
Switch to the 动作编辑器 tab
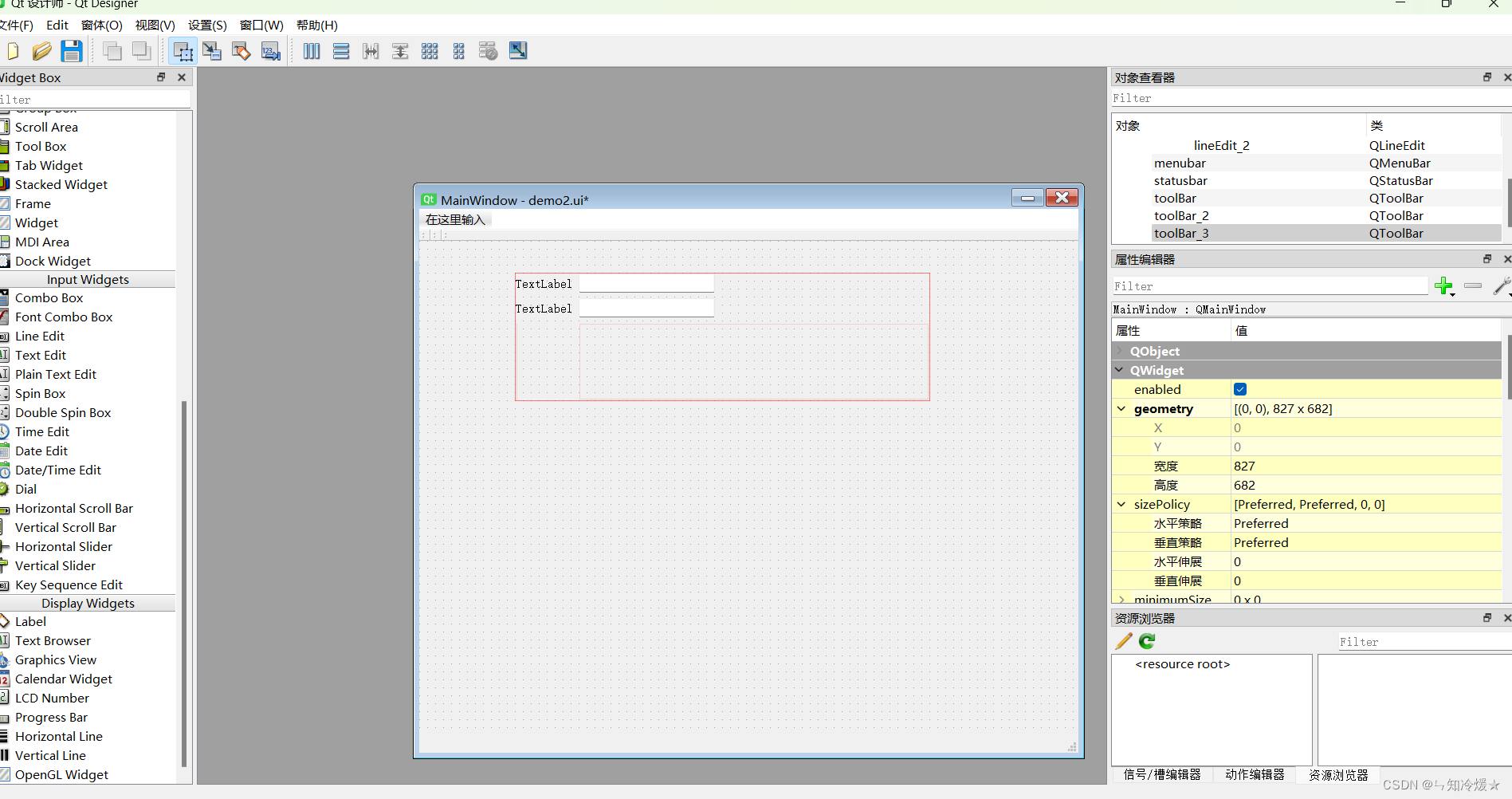tap(1255, 774)
